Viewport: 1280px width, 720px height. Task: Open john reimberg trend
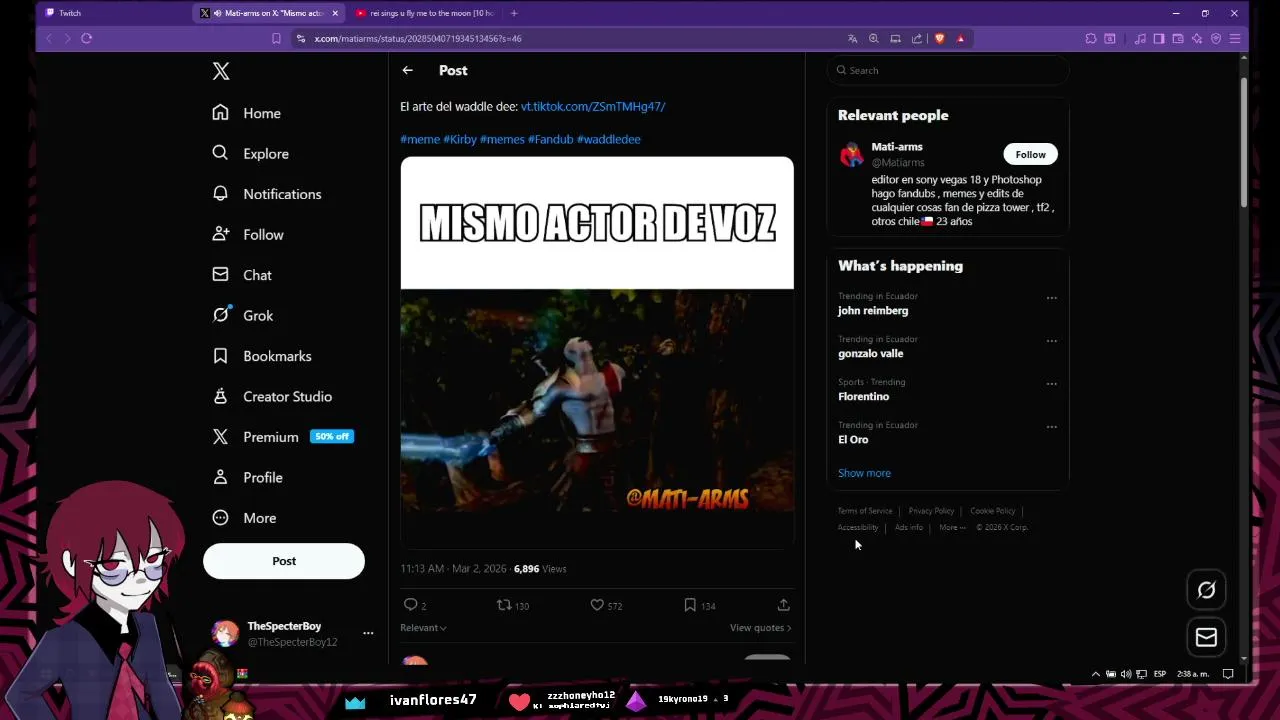click(x=873, y=311)
